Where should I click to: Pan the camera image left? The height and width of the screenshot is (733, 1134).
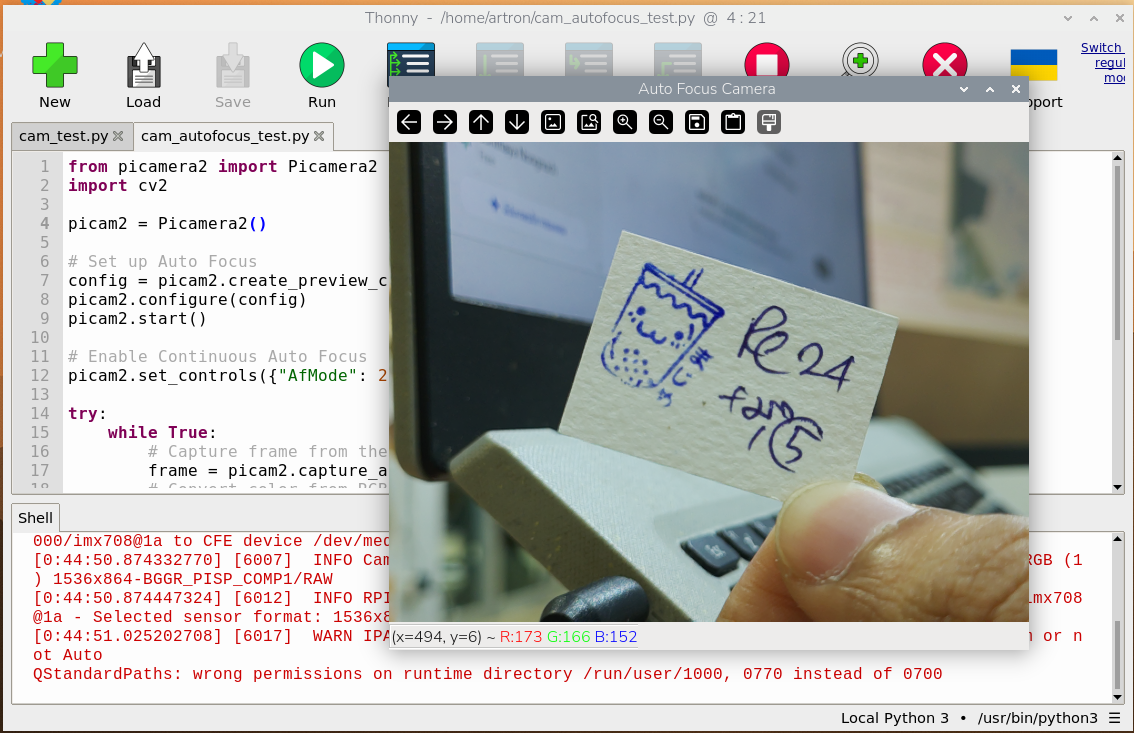click(409, 122)
